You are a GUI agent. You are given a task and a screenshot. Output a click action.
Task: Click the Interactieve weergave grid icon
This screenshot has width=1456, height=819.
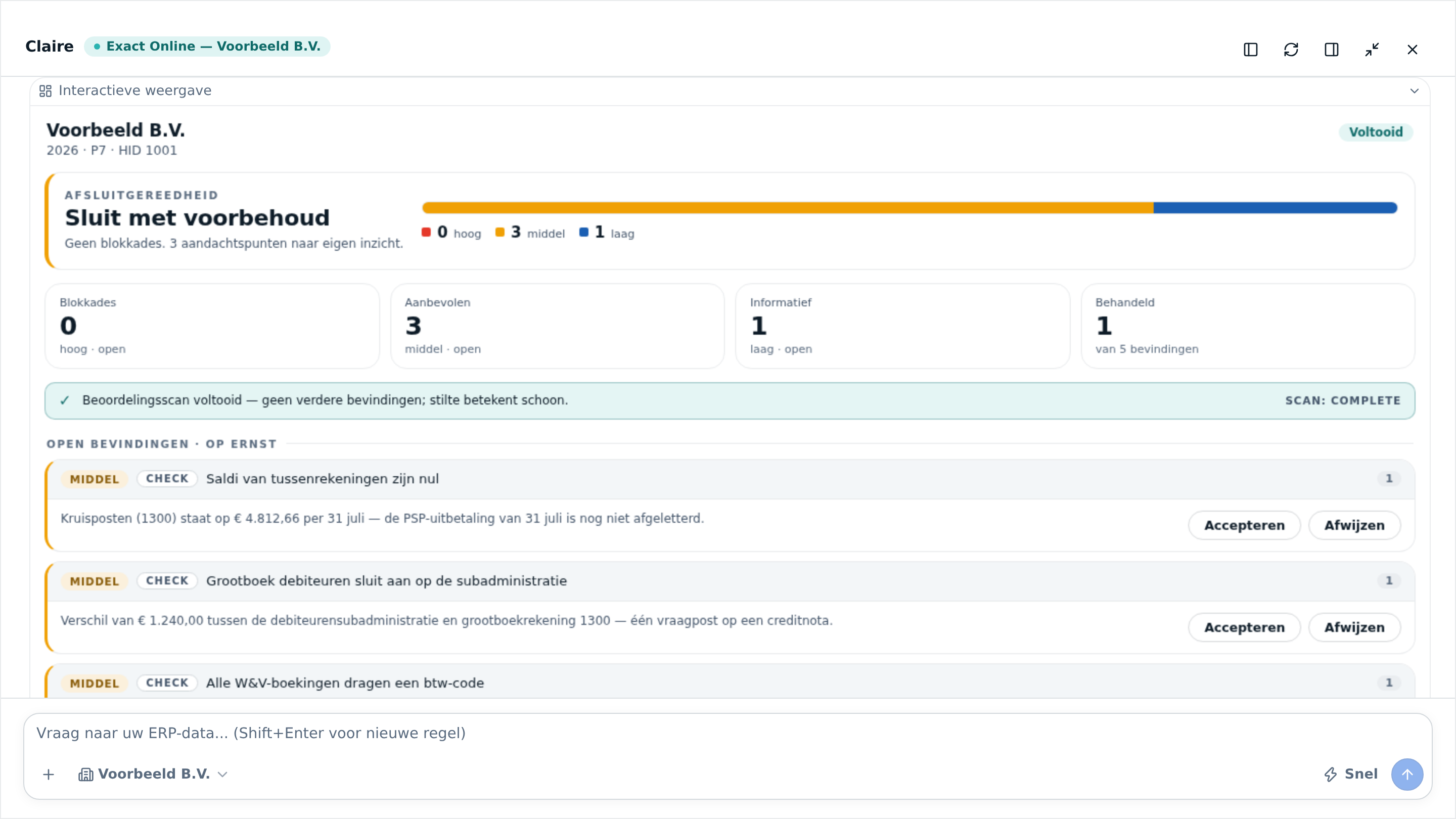45,91
